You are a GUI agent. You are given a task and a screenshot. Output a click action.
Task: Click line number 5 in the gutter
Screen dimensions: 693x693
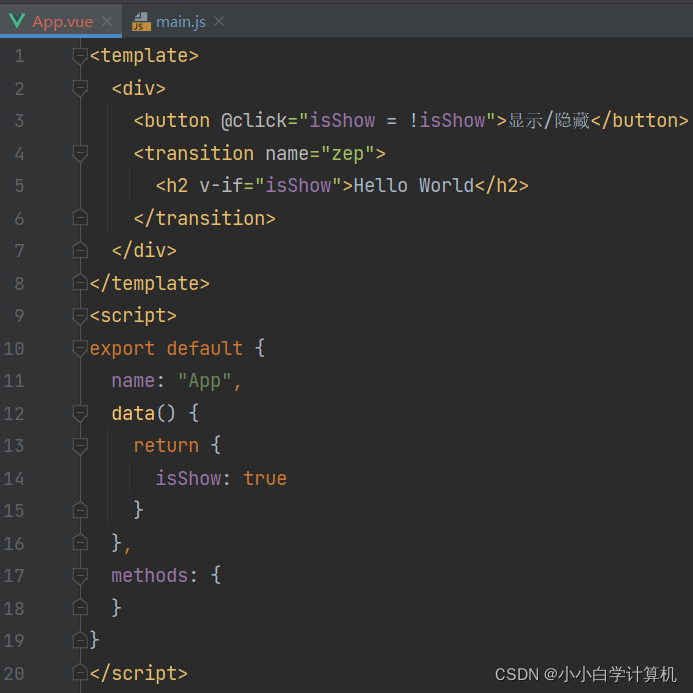(19, 186)
